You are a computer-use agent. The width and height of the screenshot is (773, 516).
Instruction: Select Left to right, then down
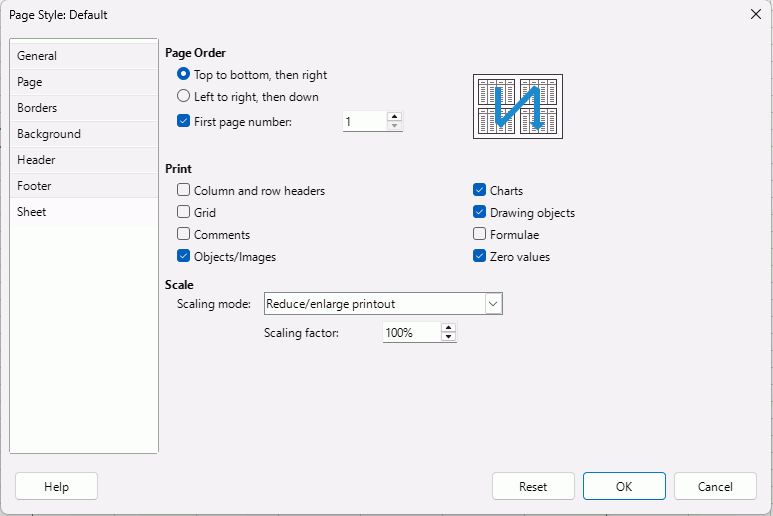[183, 97]
